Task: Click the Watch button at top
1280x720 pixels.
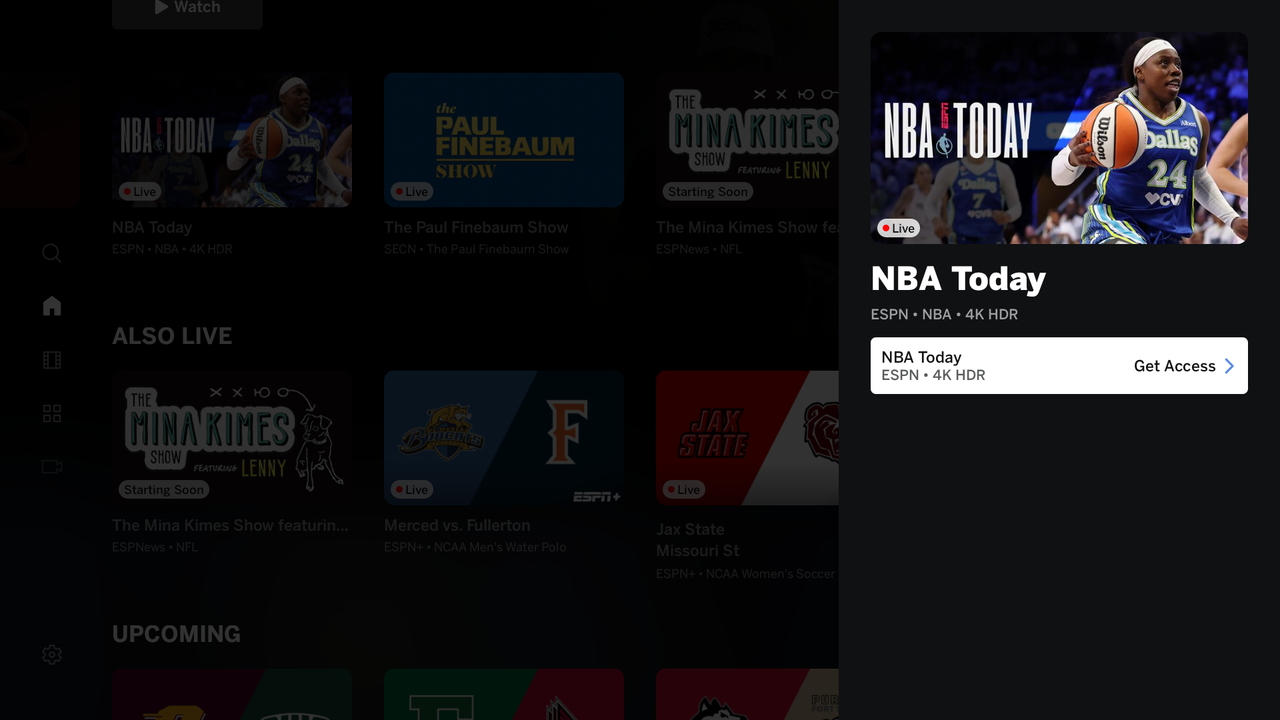Action: point(187,10)
